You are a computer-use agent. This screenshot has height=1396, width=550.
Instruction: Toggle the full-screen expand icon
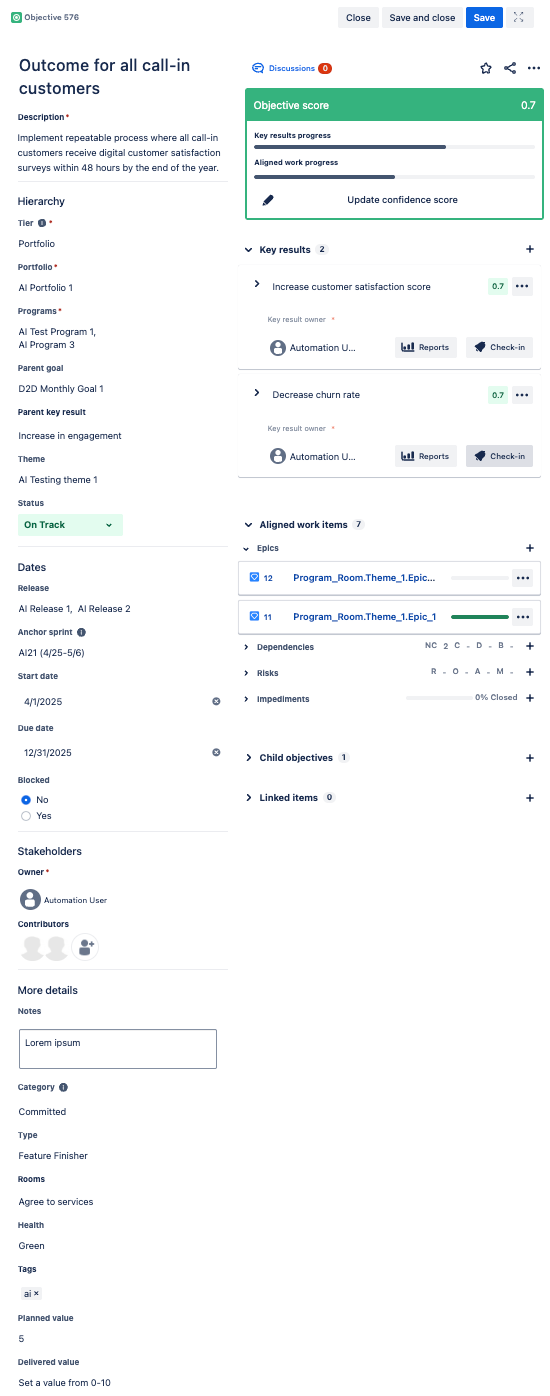pyautogui.click(x=519, y=18)
